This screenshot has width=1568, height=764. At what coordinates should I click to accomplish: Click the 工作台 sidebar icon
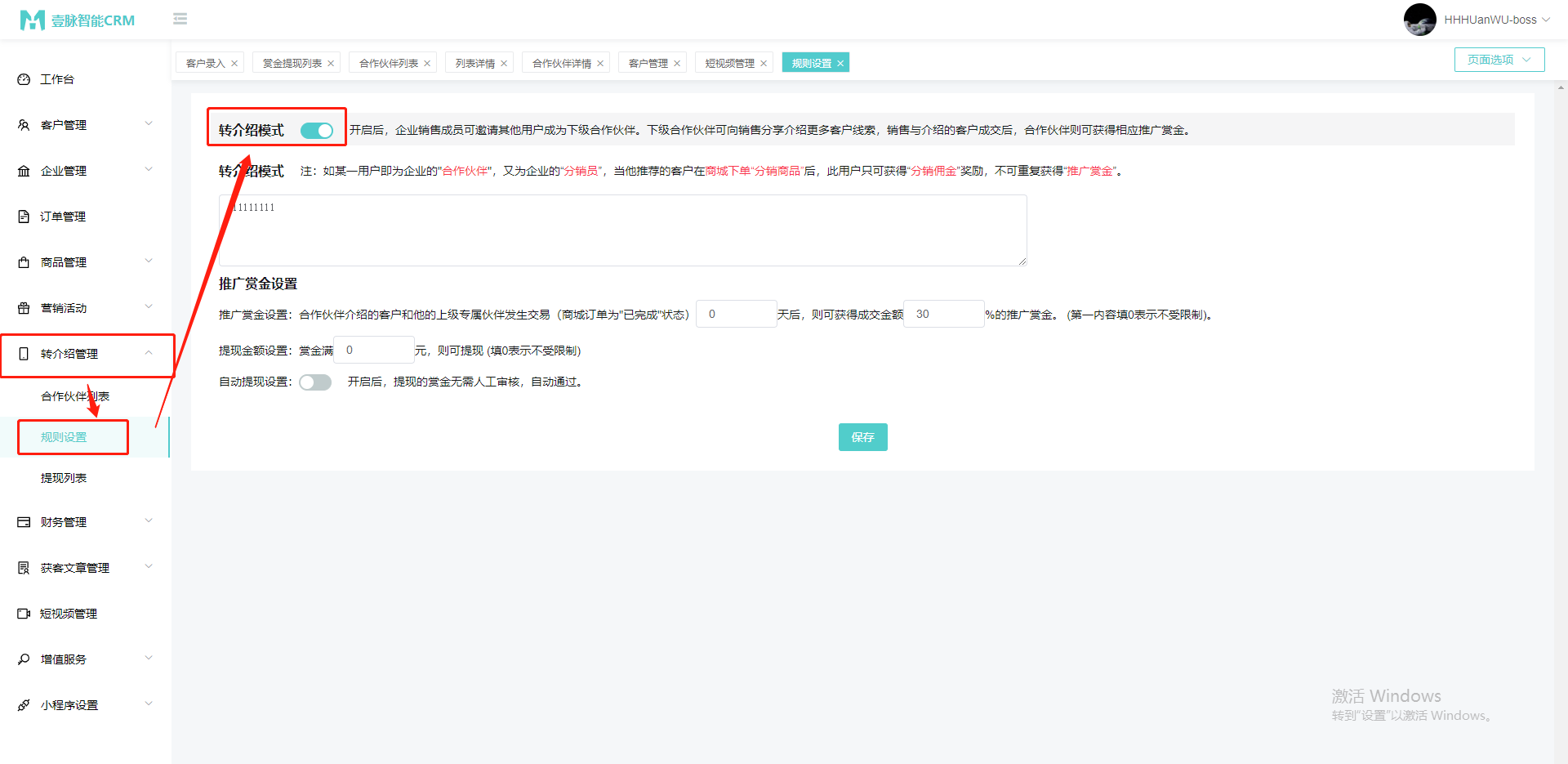tap(23, 78)
